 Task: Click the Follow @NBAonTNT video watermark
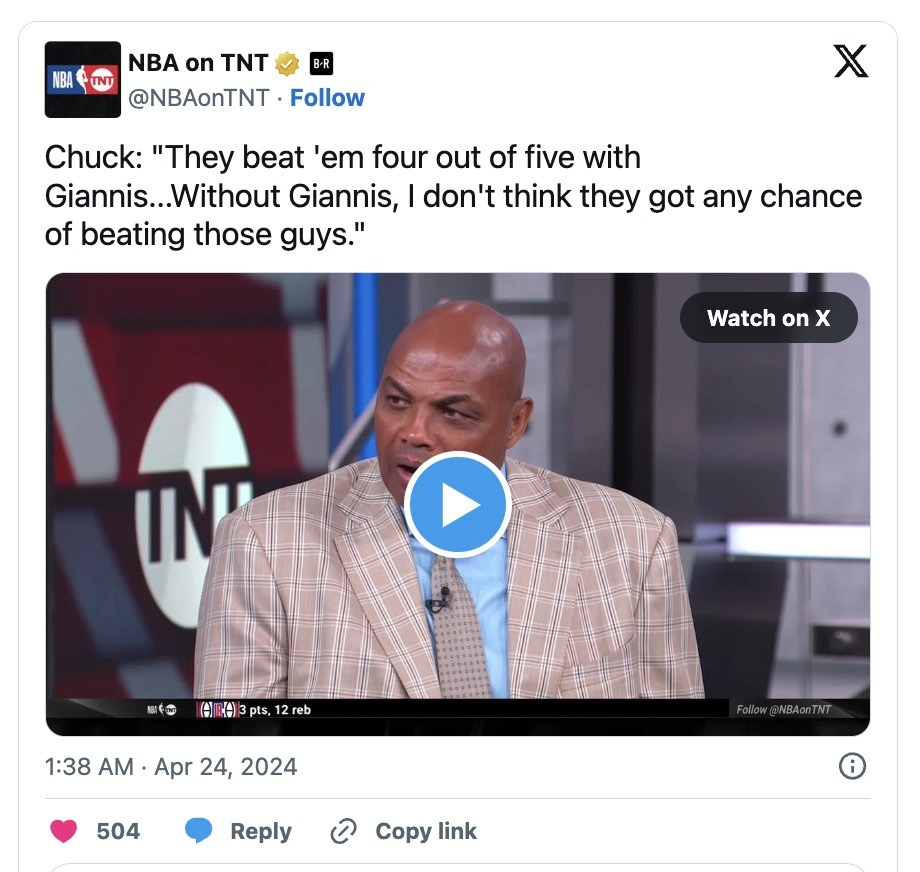tap(784, 709)
